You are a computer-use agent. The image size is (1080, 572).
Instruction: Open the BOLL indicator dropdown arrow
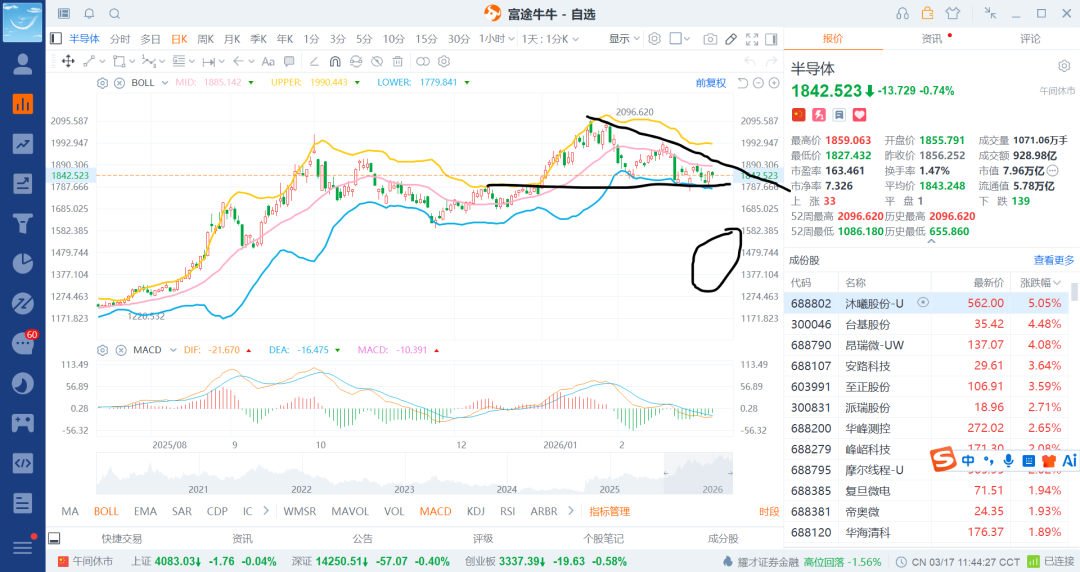click(165, 83)
